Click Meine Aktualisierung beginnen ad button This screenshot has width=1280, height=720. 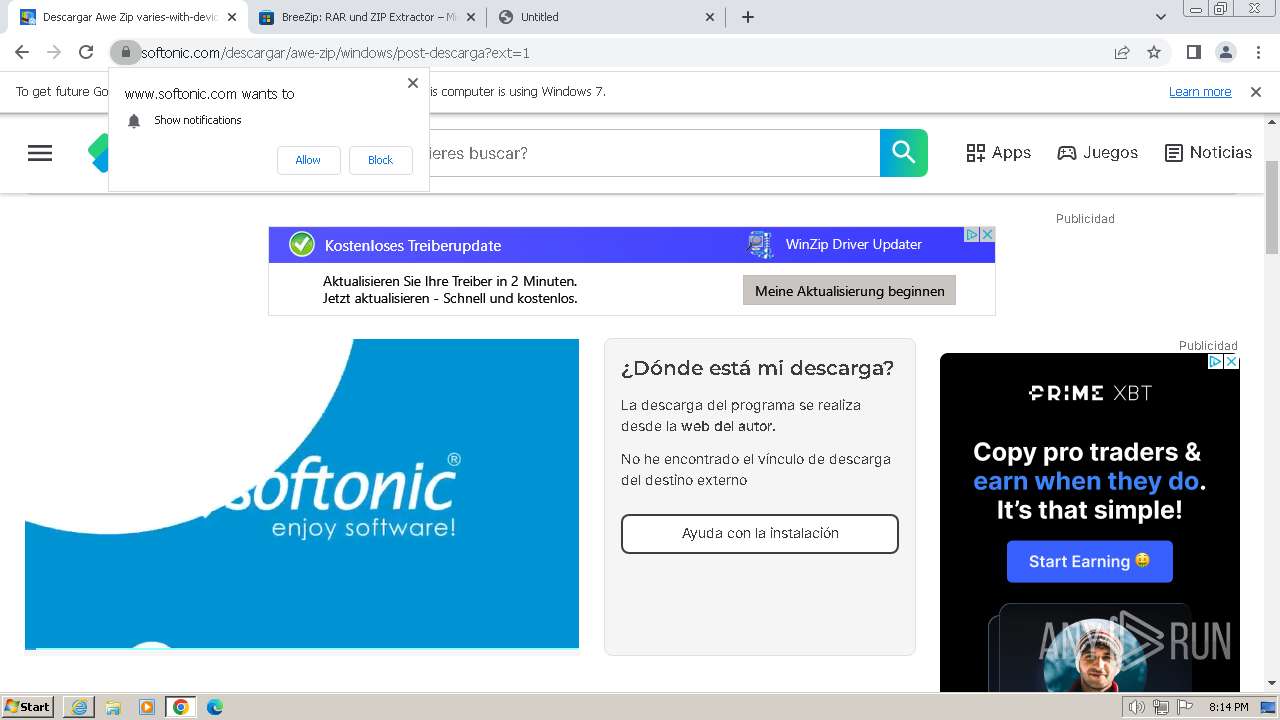click(x=850, y=291)
